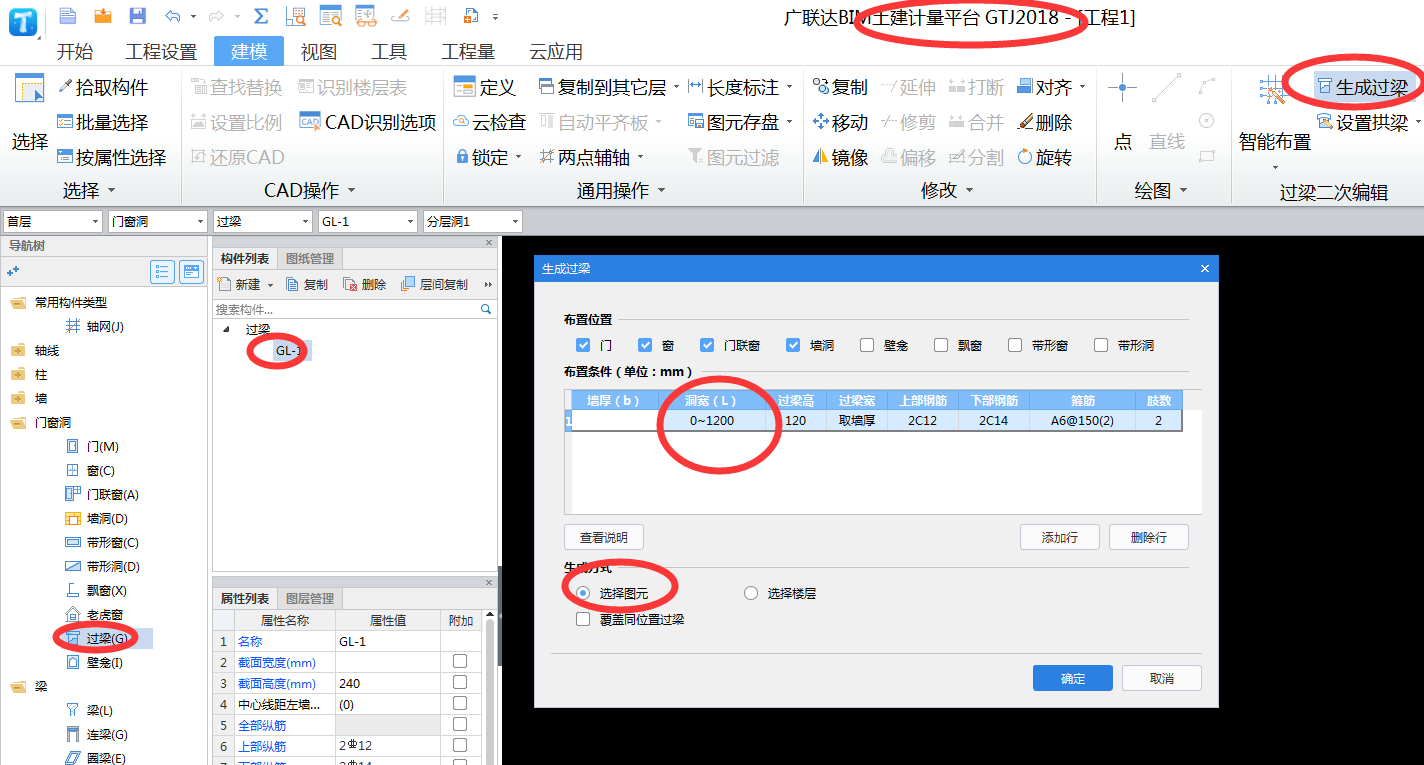
Task: Click the 移动 move tool
Action: pyautogui.click(x=840, y=122)
